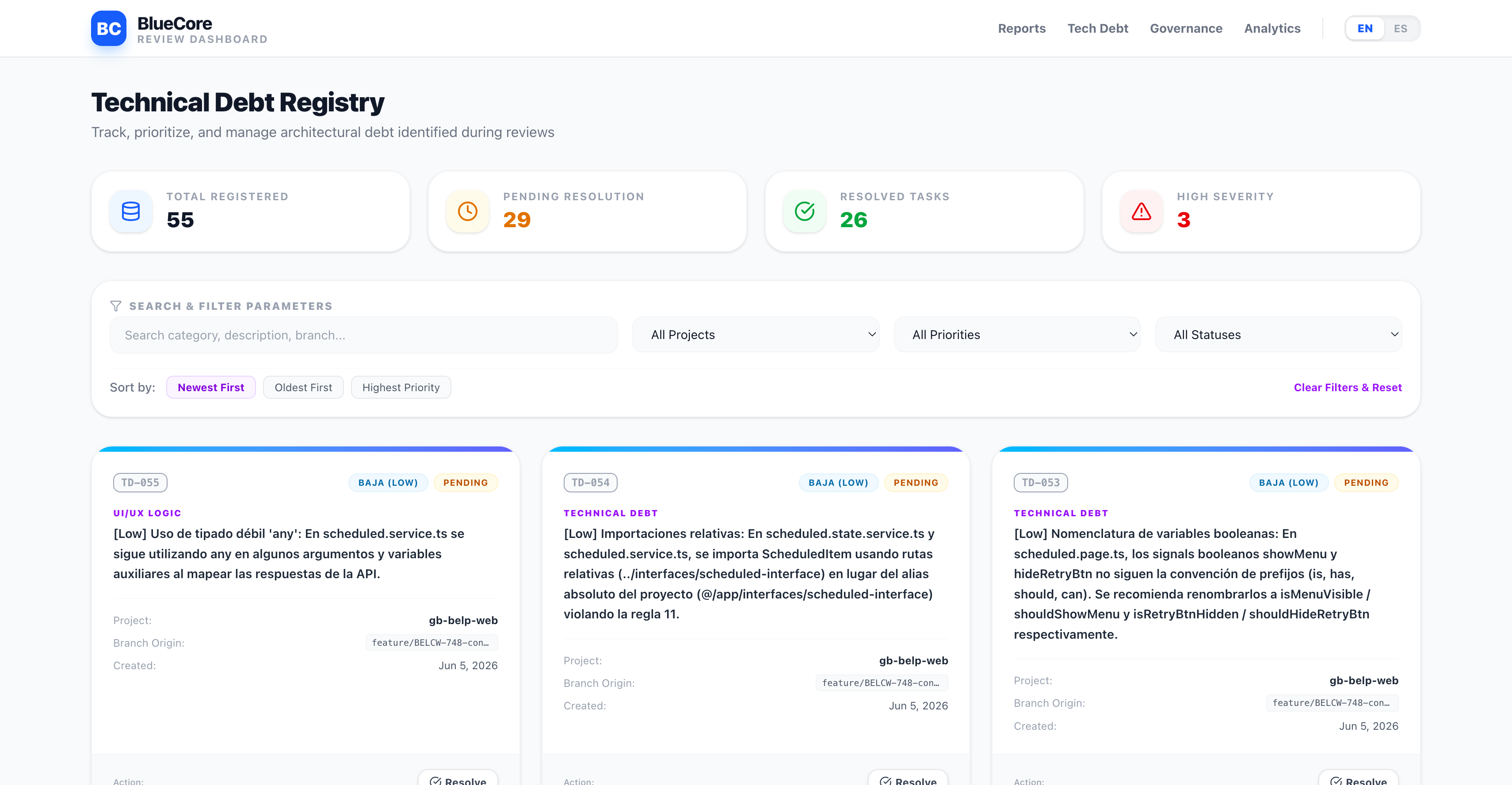The height and width of the screenshot is (785, 1512).
Task: Click gb-belp-web project on TD-054
Action: pos(913,661)
